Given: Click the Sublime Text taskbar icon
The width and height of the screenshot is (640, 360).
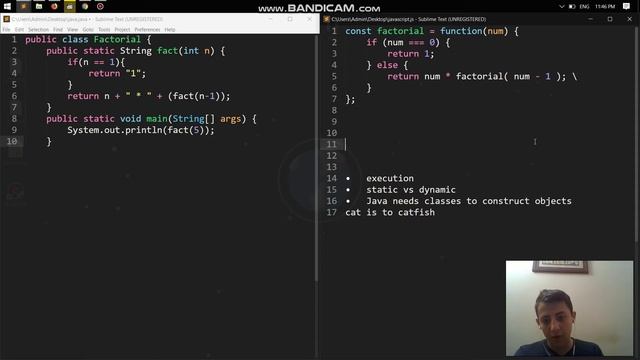Looking at the screenshot, I should [x=23, y=6].
